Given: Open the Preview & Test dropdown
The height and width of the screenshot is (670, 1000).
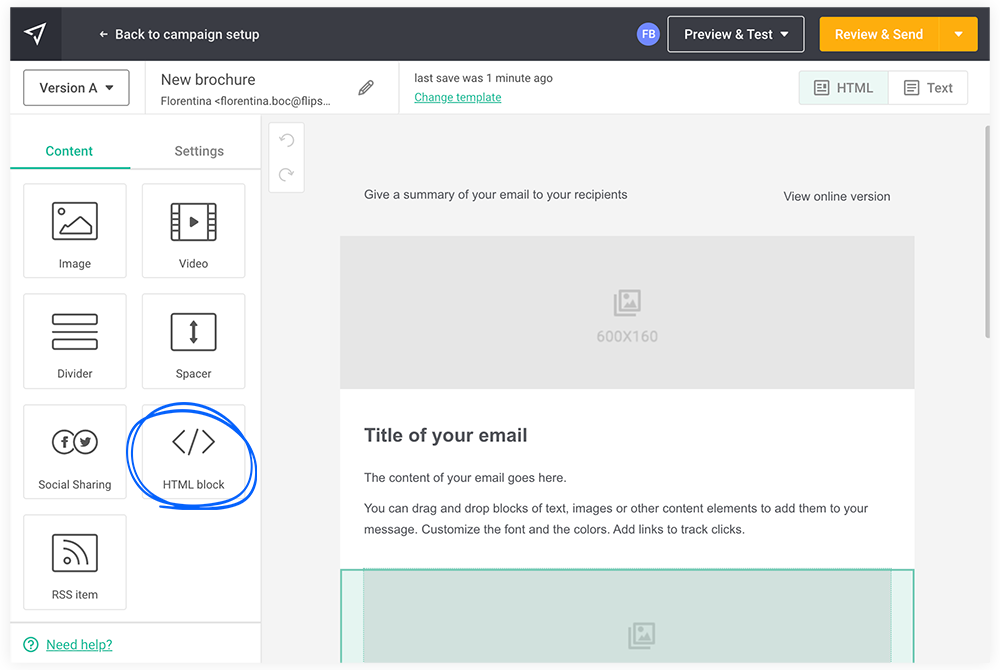Looking at the screenshot, I should [735, 34].
